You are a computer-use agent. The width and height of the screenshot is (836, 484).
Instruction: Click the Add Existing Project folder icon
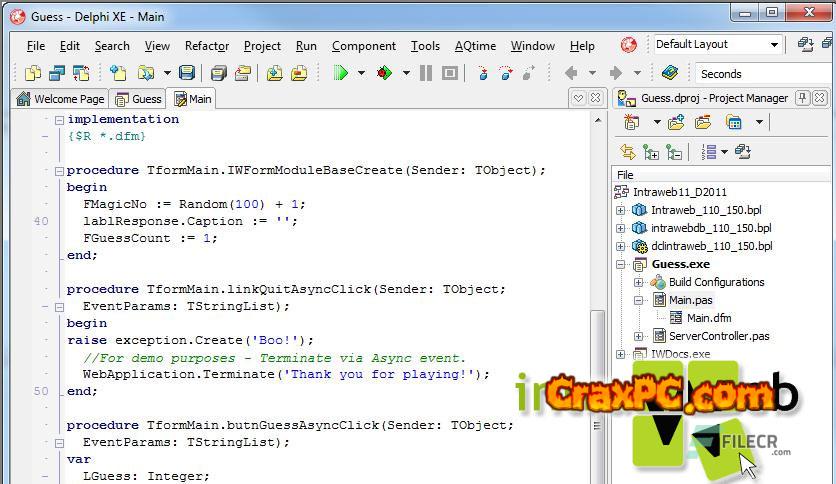pos(703,123)
